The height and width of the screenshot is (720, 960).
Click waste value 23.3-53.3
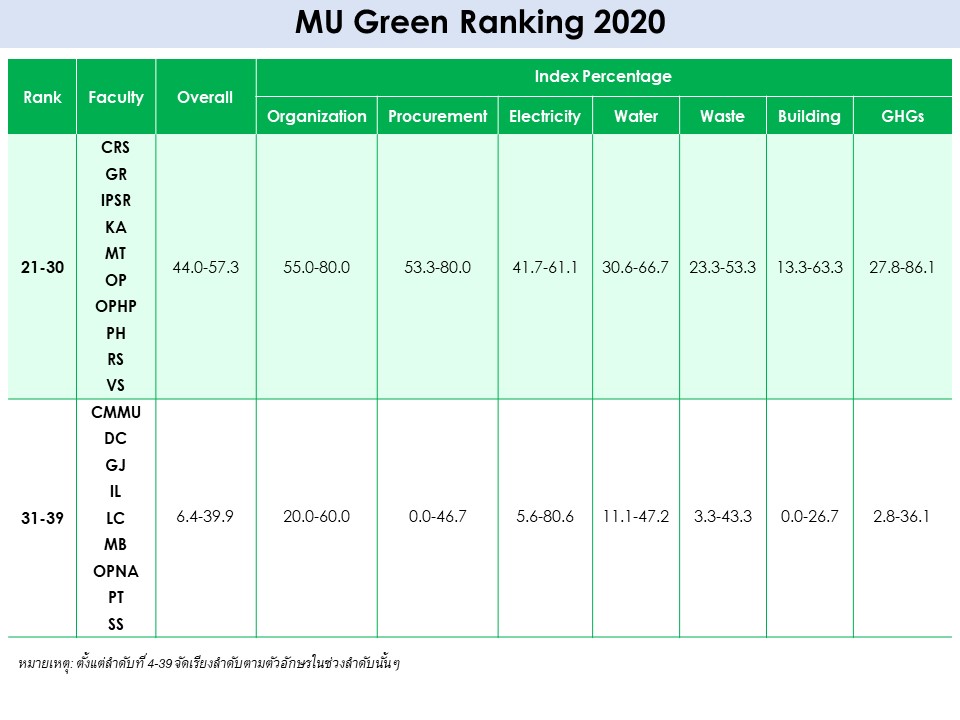click(722, 267)
